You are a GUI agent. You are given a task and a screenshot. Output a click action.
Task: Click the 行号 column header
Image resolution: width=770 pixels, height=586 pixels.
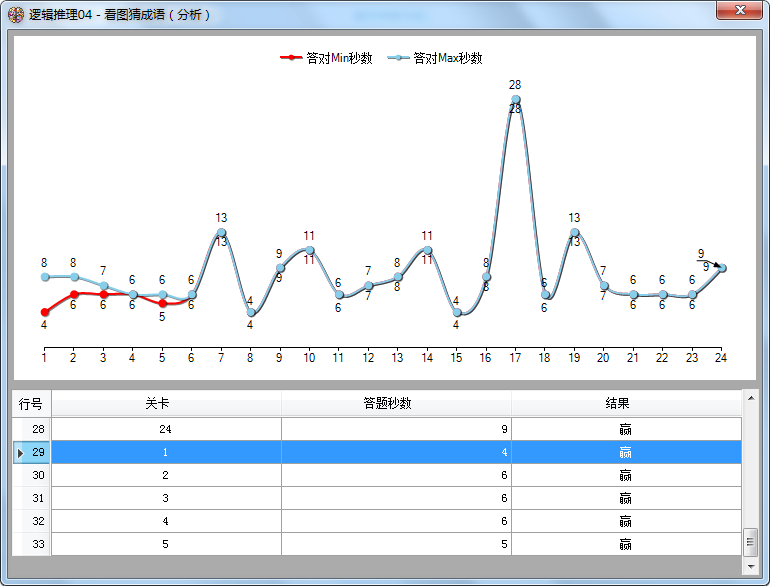click(31, 404)
